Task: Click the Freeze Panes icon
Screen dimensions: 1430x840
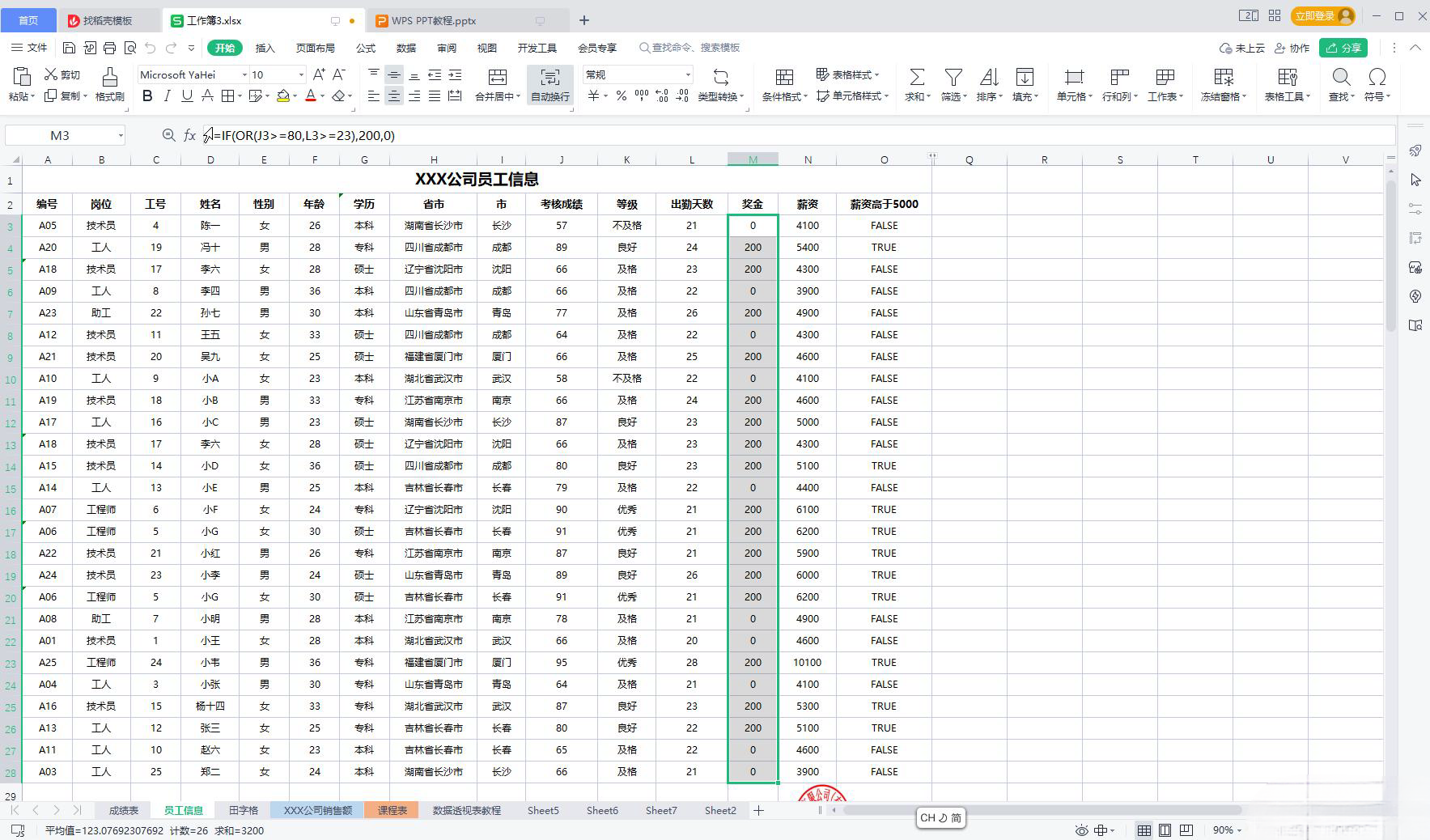Action: pyautogui.click(x=1224, y=77)
